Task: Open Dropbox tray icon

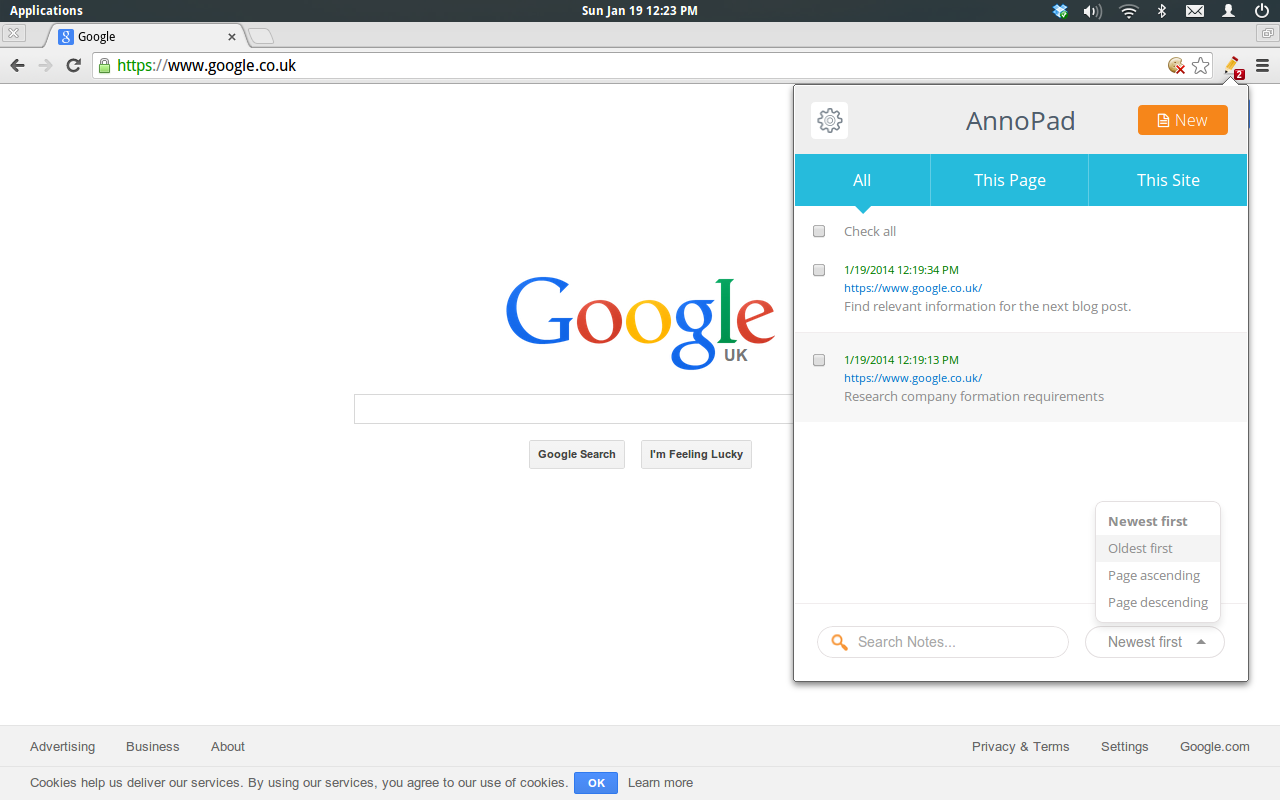Action: 1060,11
